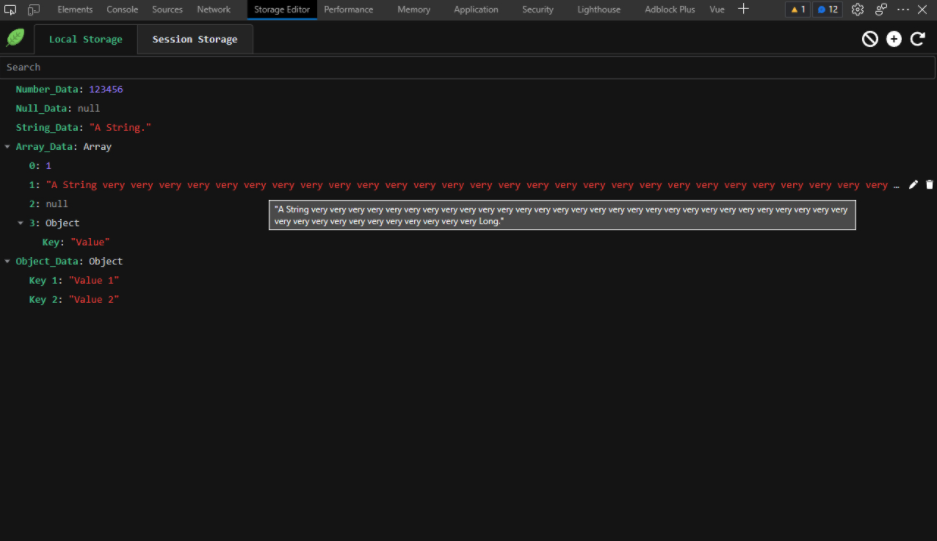The image size is (937, 541).
Task: Delete array item 1 with trash icon
Action: [929, 185]
